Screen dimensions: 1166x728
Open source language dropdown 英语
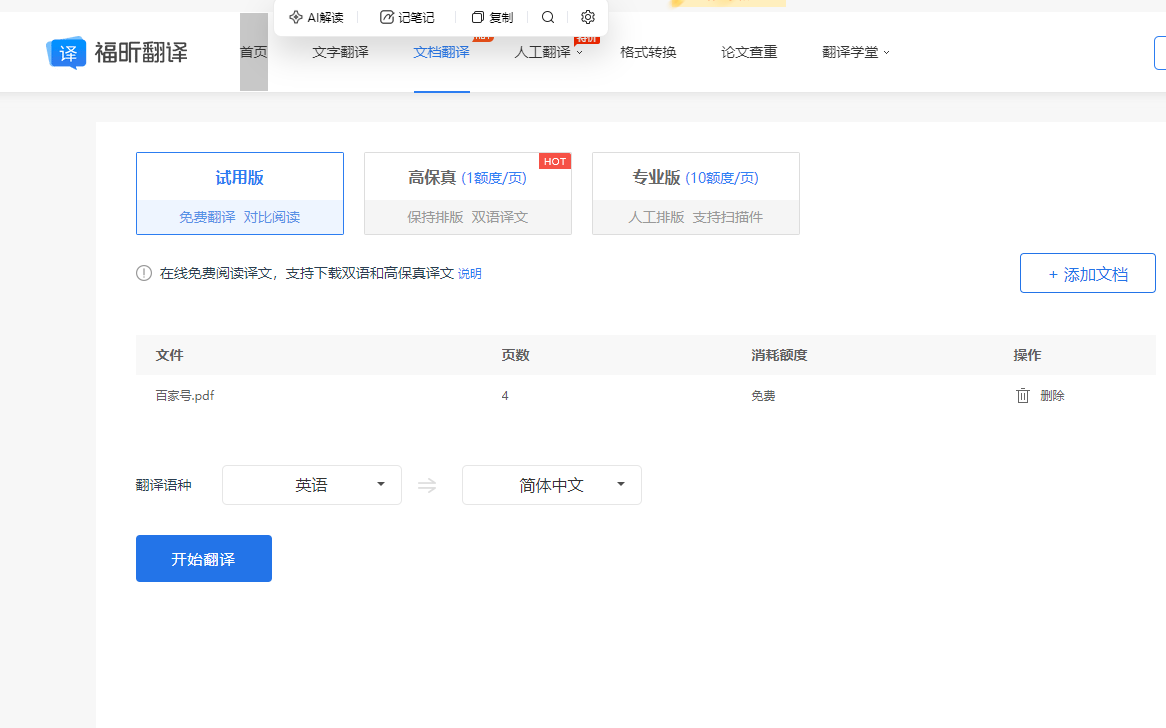(x=312, y=485)
